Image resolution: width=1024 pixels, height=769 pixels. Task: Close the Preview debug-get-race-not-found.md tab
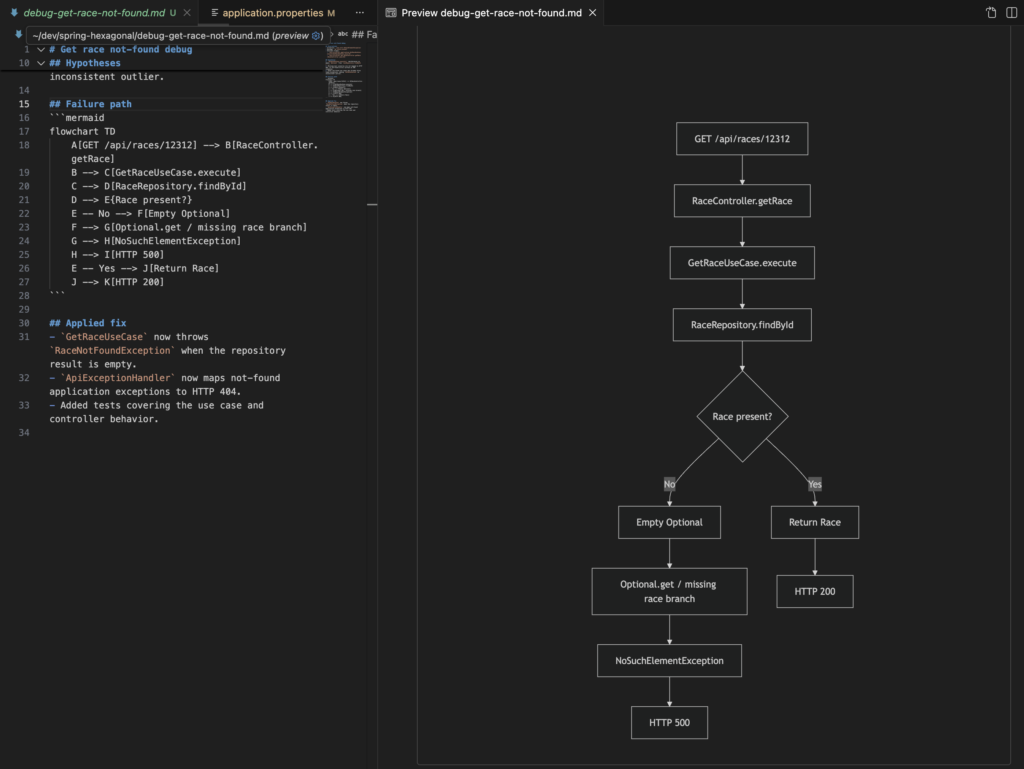coord(594,13)
